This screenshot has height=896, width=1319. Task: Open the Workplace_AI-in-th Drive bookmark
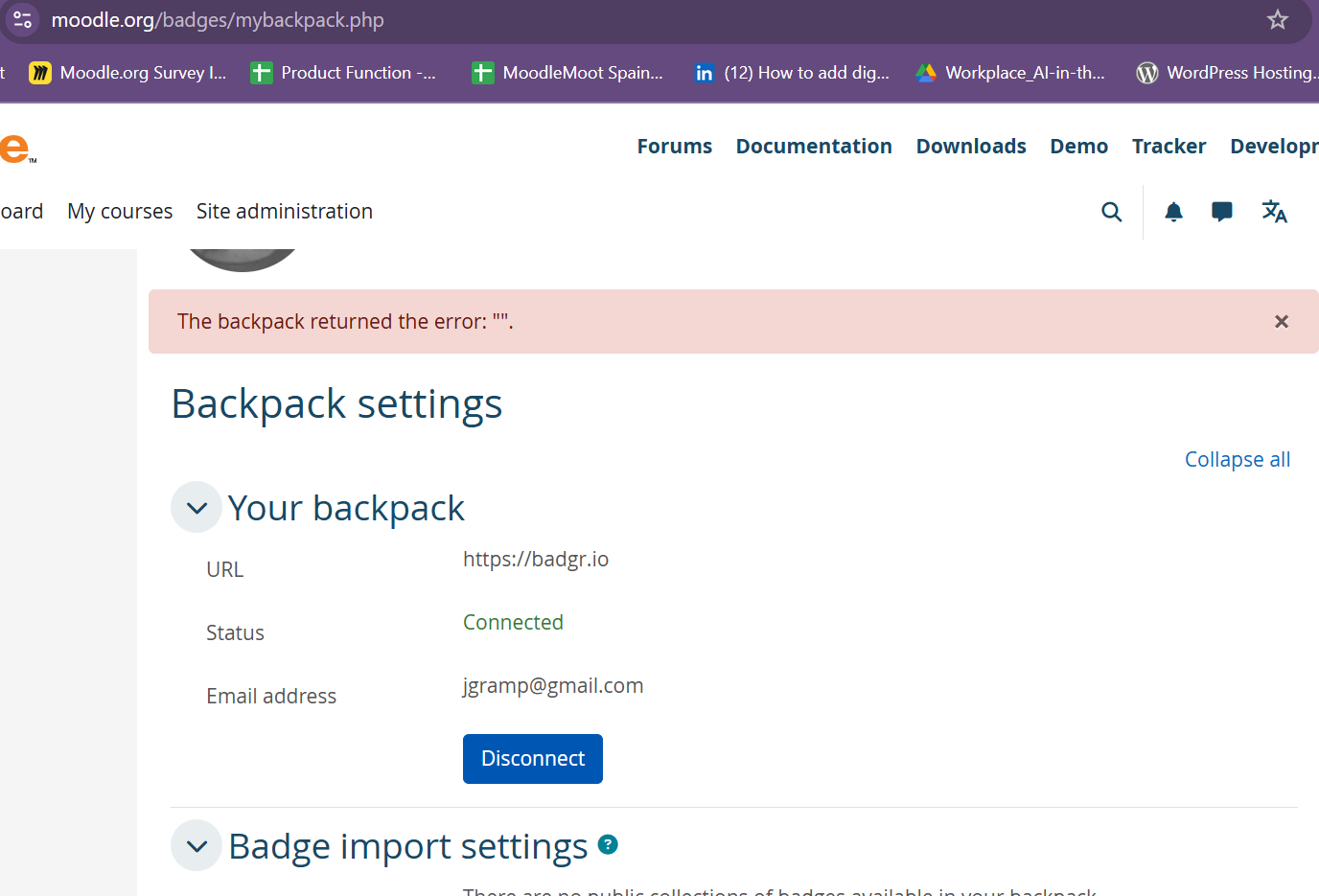point(1010,73)
